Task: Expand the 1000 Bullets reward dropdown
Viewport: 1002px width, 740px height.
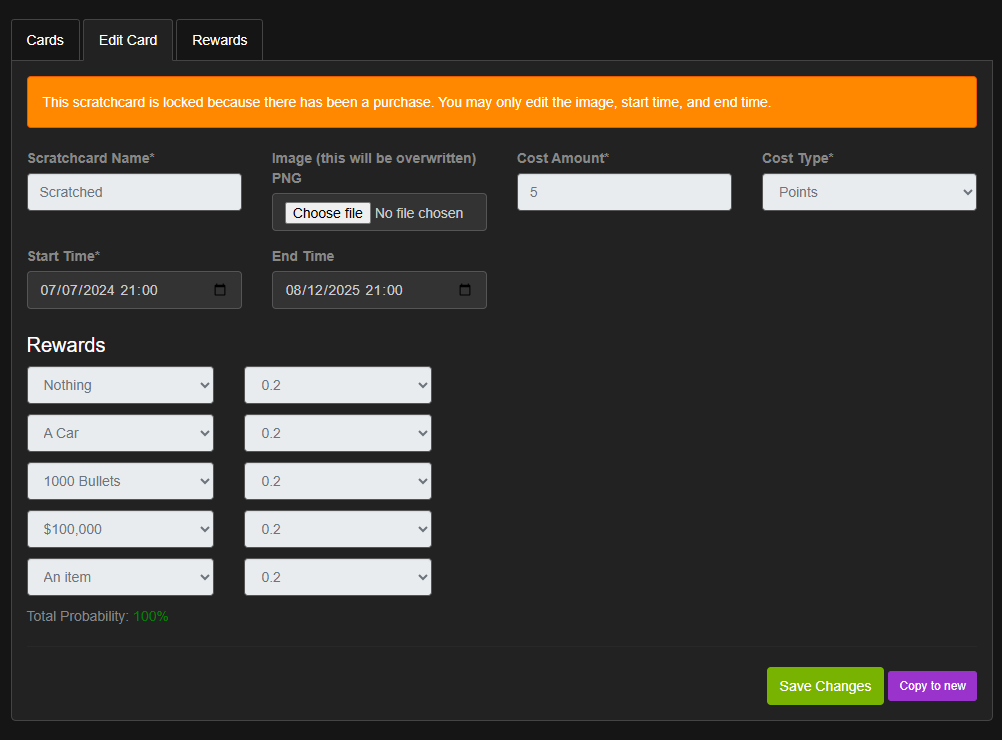Action: (120, 481)
